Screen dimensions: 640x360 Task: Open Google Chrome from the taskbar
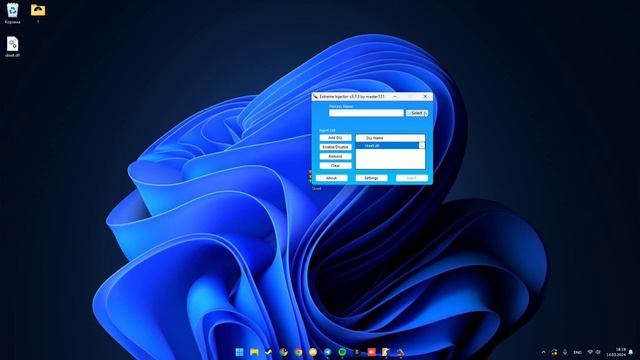tap(298, 352)
